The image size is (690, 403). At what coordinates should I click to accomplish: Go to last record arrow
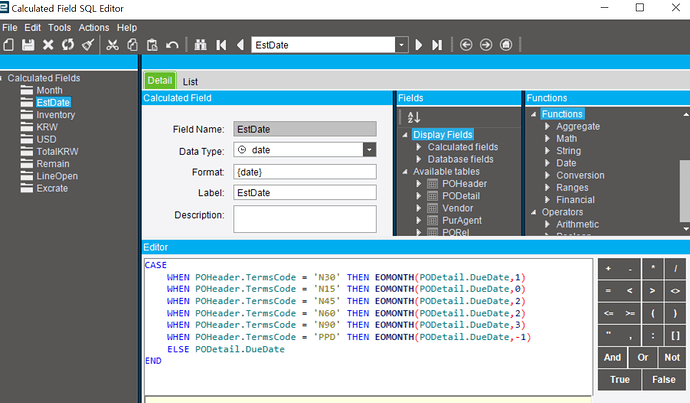436,45
